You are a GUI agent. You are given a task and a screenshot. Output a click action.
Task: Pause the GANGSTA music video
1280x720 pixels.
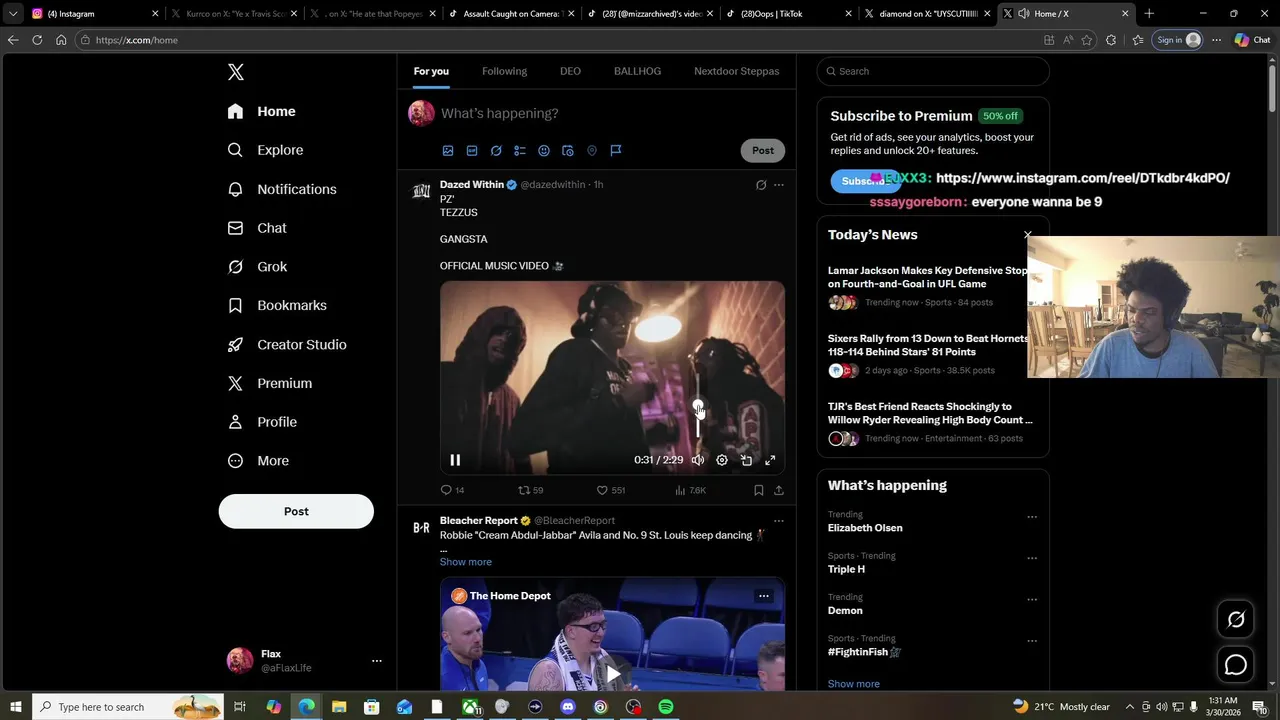pos(455,460)
